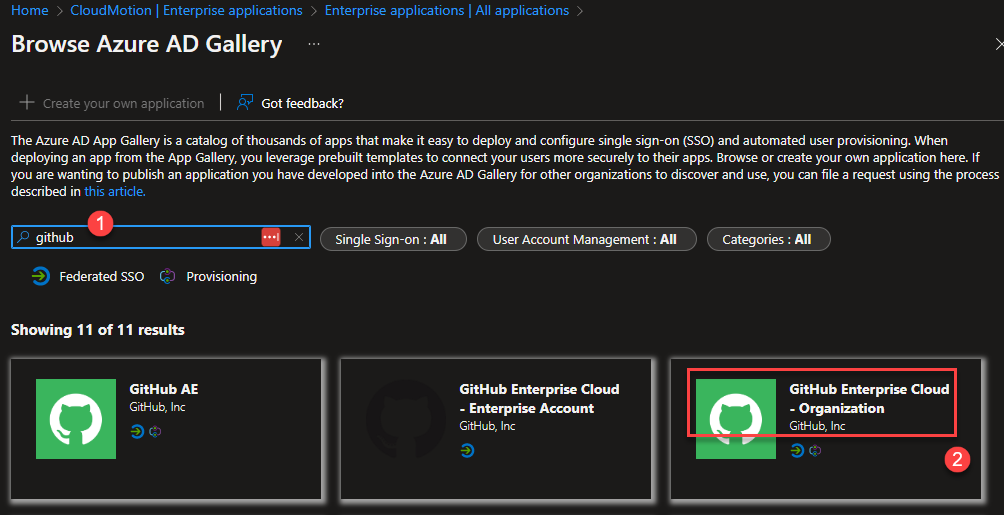
Task: Open the Categories : All filter
Action: coord(768,239)
